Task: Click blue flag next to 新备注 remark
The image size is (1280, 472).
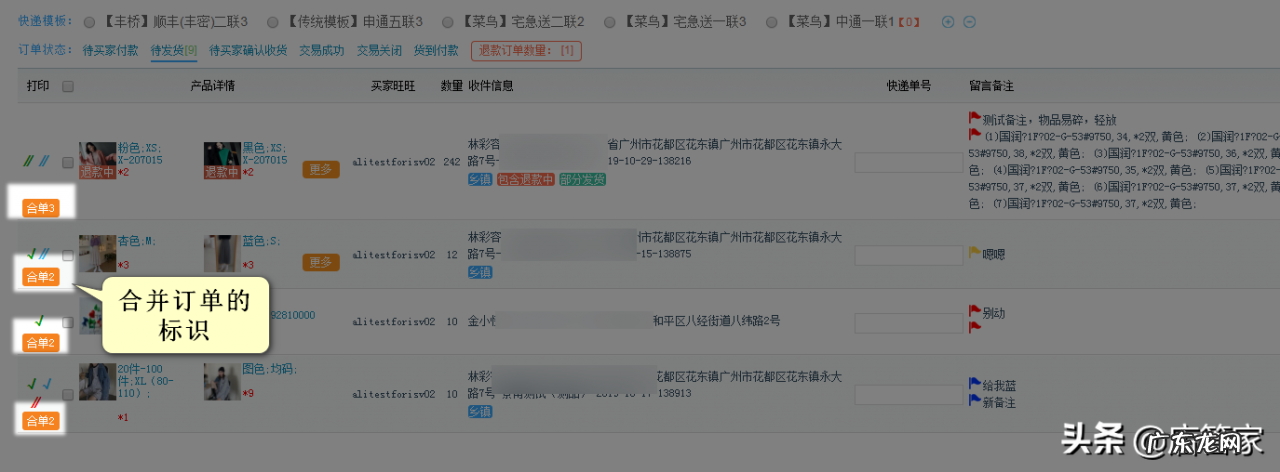Action: [x=975, y=401]
